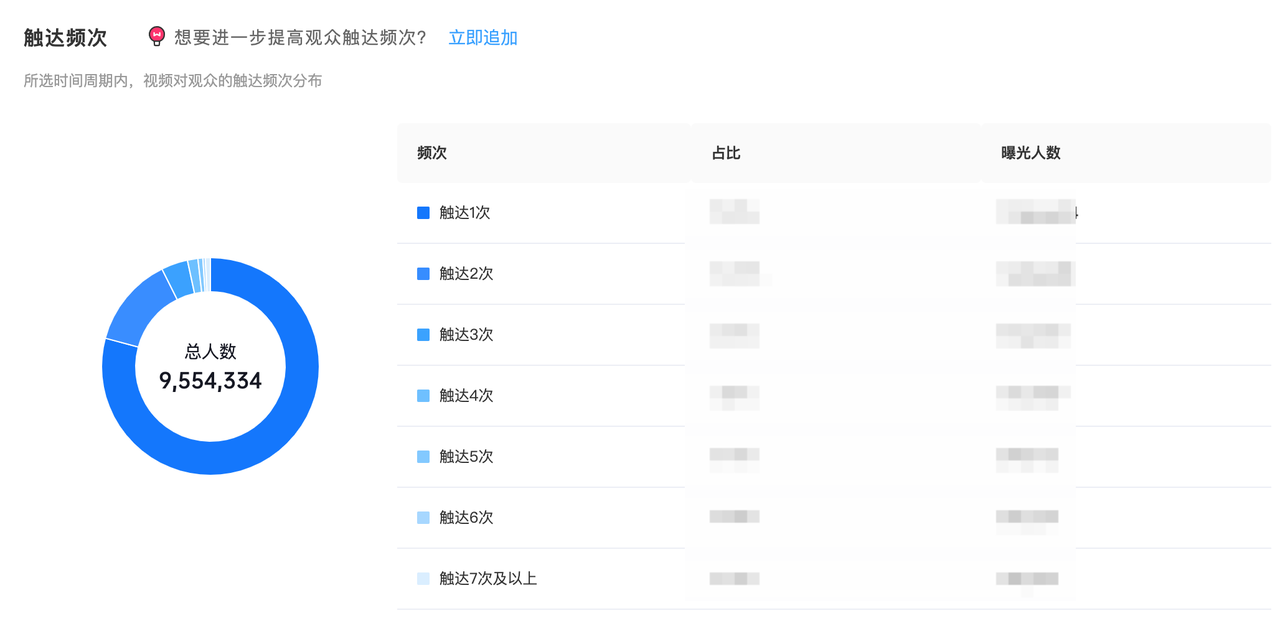Click the 触达6次 legend color square
The image size is (1280, 621).
(423, 518)
